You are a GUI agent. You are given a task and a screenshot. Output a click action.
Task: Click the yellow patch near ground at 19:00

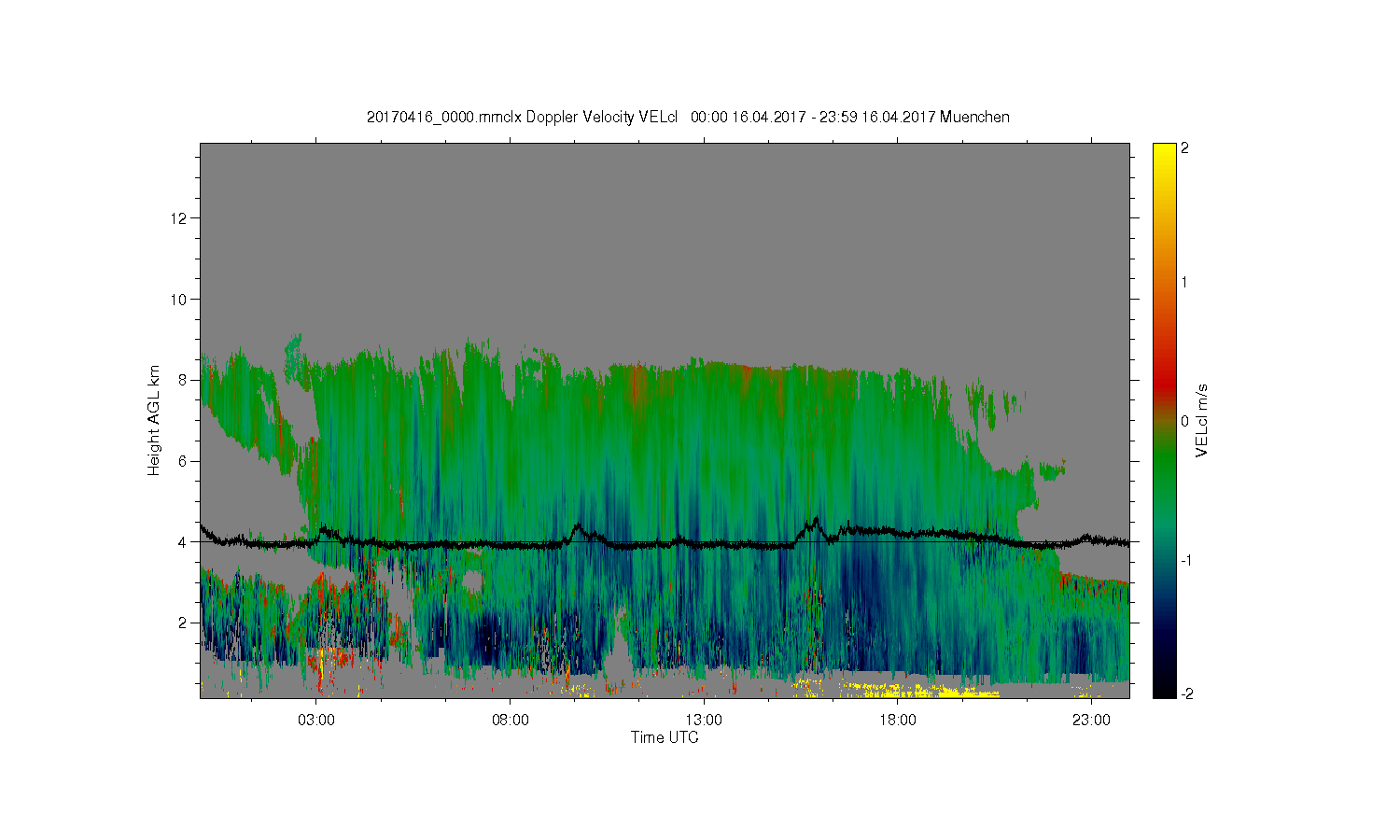coord(952,692)
